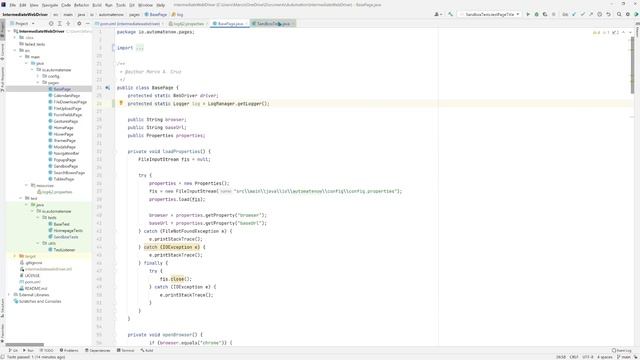Image resolution: width=640 pixels, height=360 pixels.
Task: Open the TODO tool window button
Action: click(47, 350)
